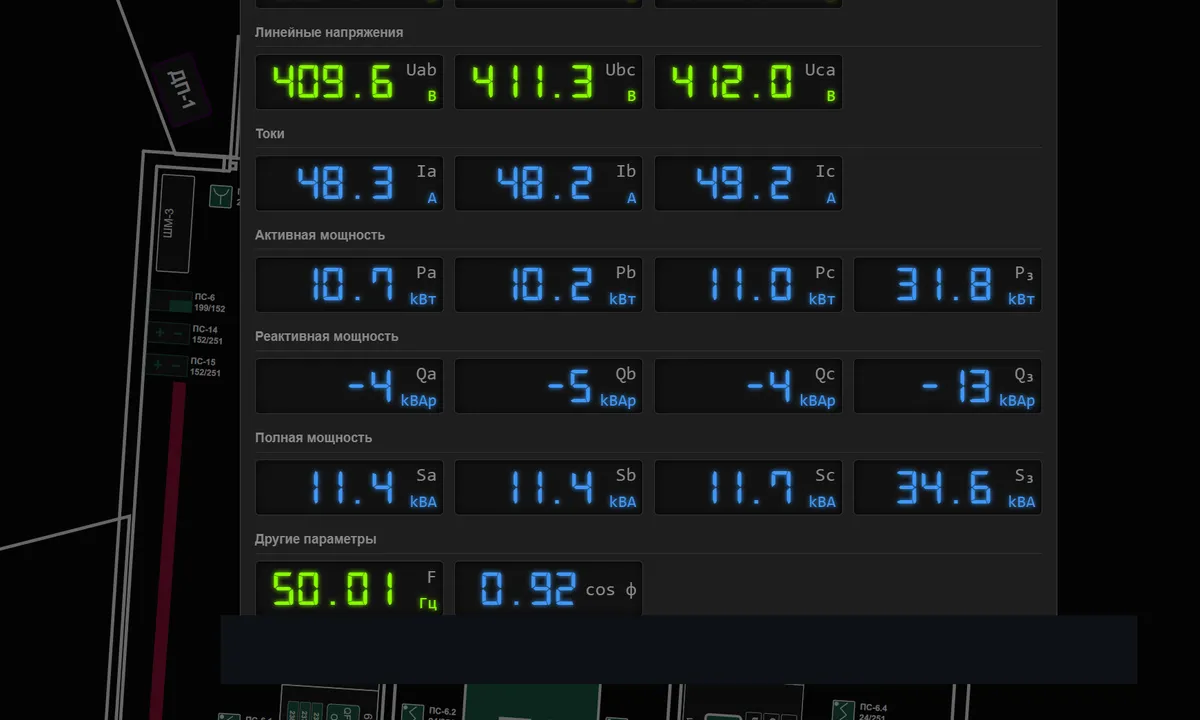Image resolution: width=1200 pixels, height=720 pixels.
Task: Click the Токи section heading
Action: [x=270, y=133]
